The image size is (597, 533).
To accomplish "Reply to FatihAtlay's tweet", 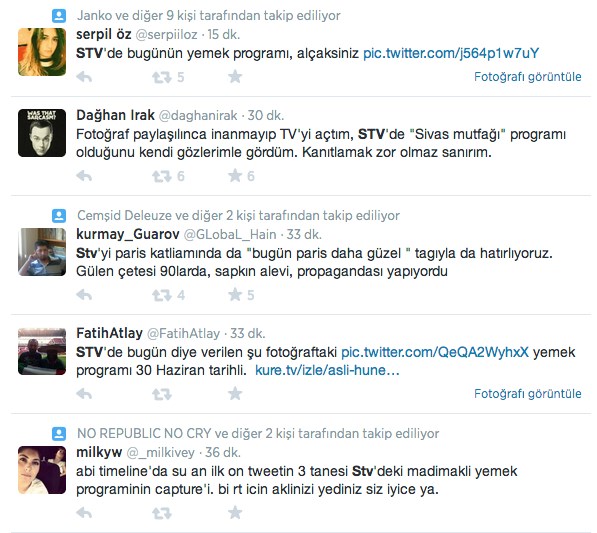I will tap(84, 394).
